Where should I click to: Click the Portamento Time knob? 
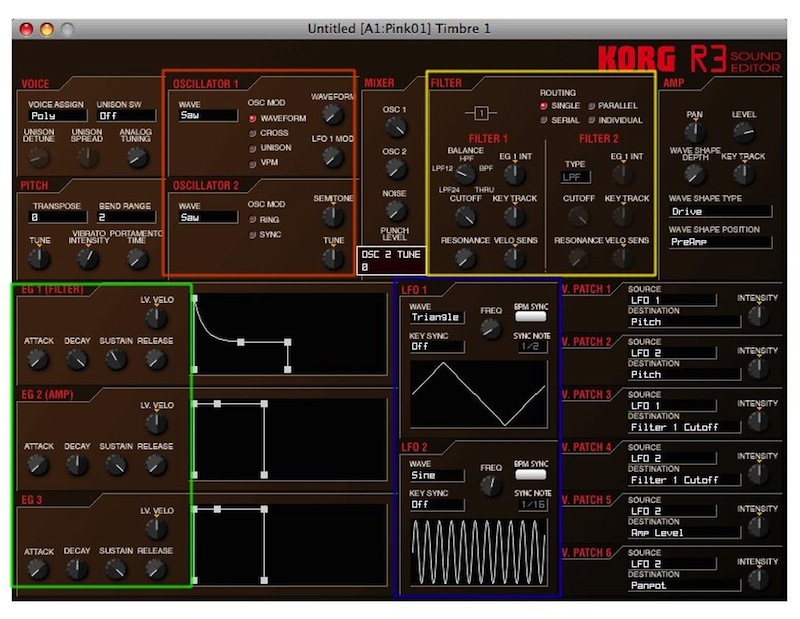click(137, 258)
